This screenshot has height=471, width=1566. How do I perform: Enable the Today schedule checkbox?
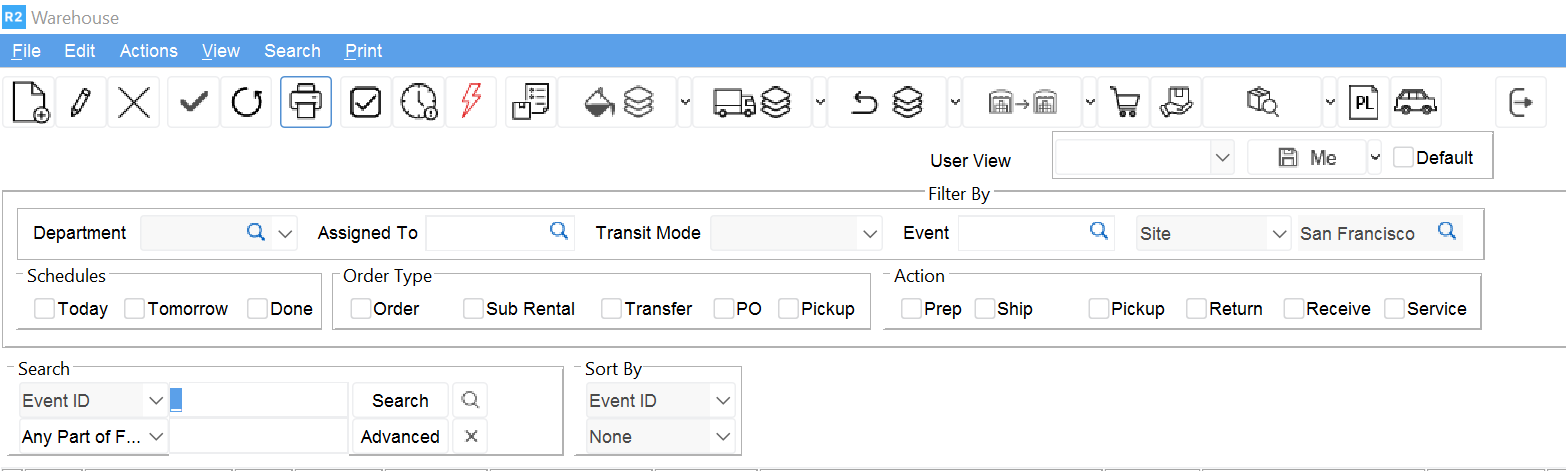point(45,309)
